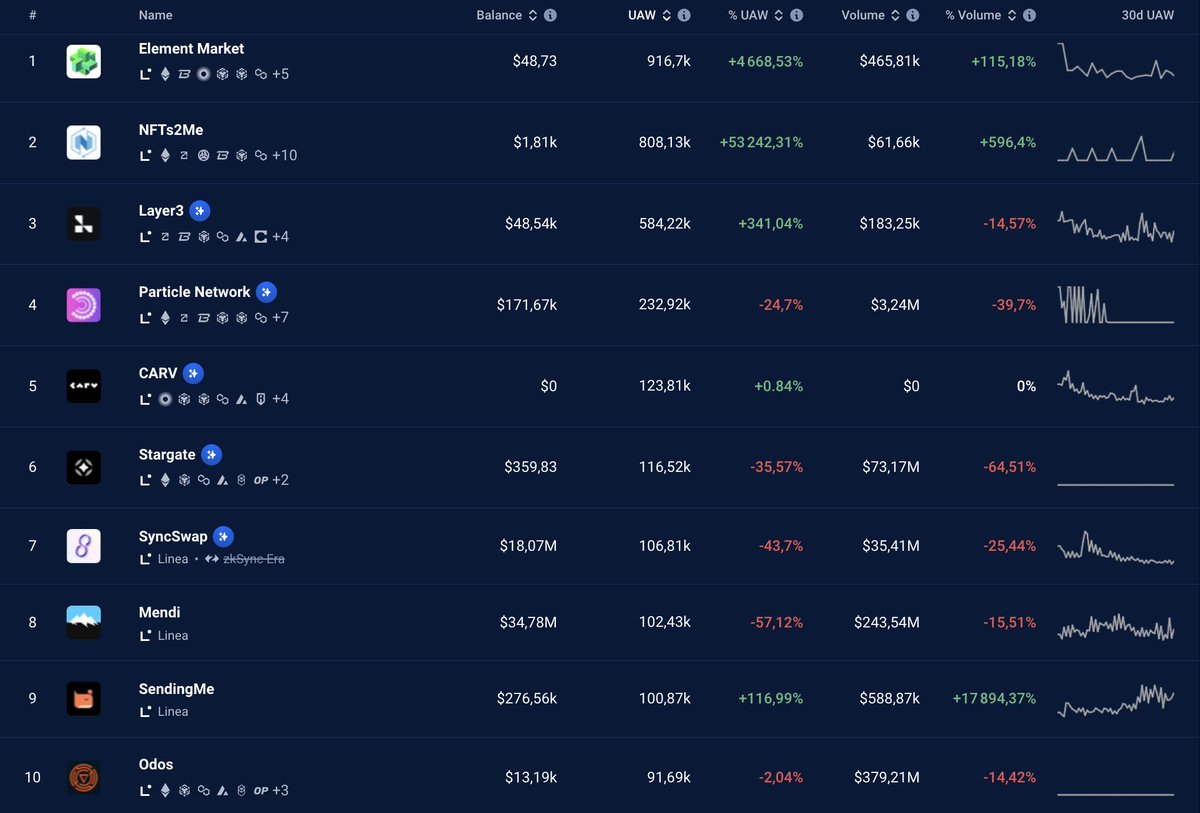The width and height of the screenshot is (1200, 813).
Task: Open the Element Market dapp link
Action: click(x=191, y=48)
